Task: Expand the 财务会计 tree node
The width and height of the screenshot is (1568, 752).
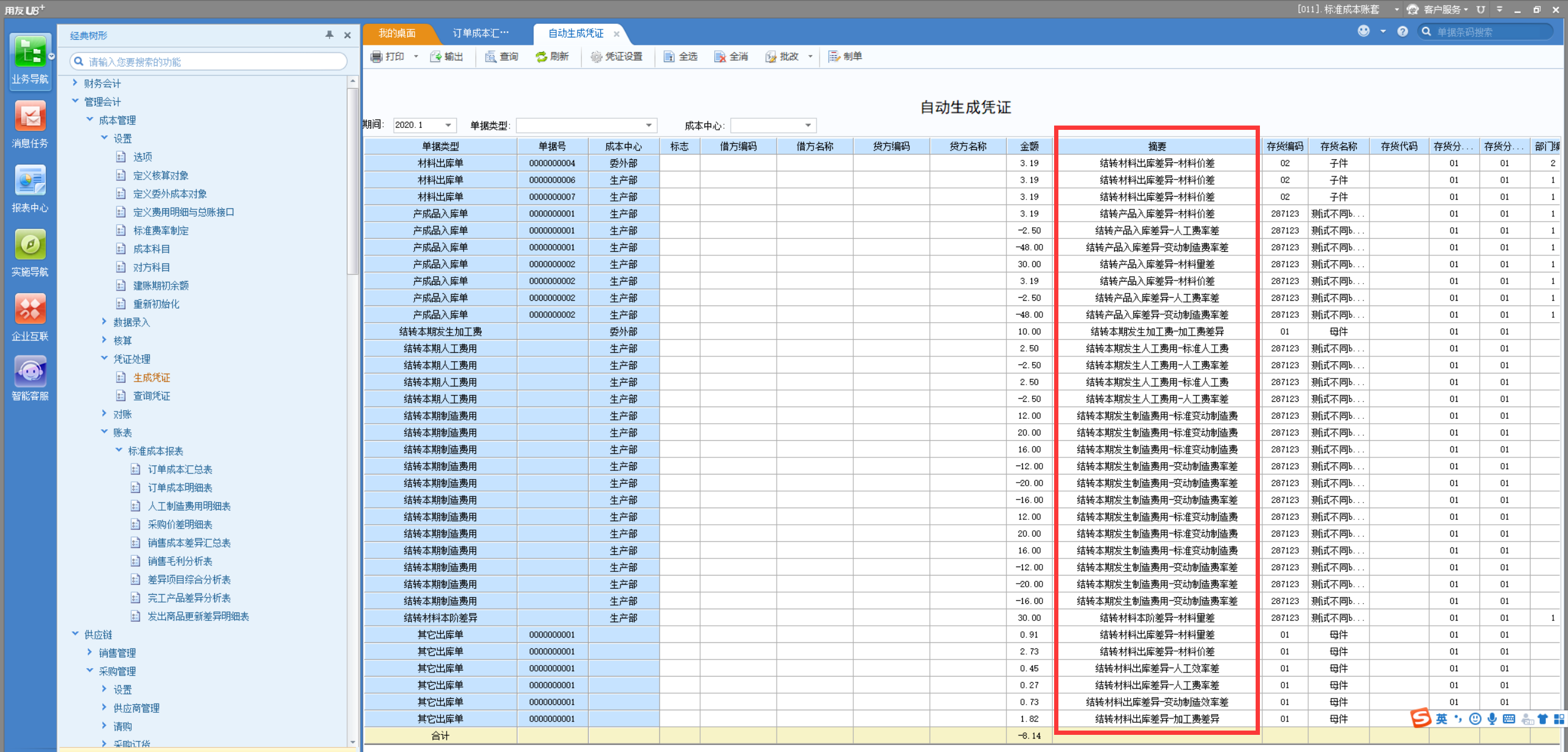Action: pyautogui.click(x=75, y=83)
